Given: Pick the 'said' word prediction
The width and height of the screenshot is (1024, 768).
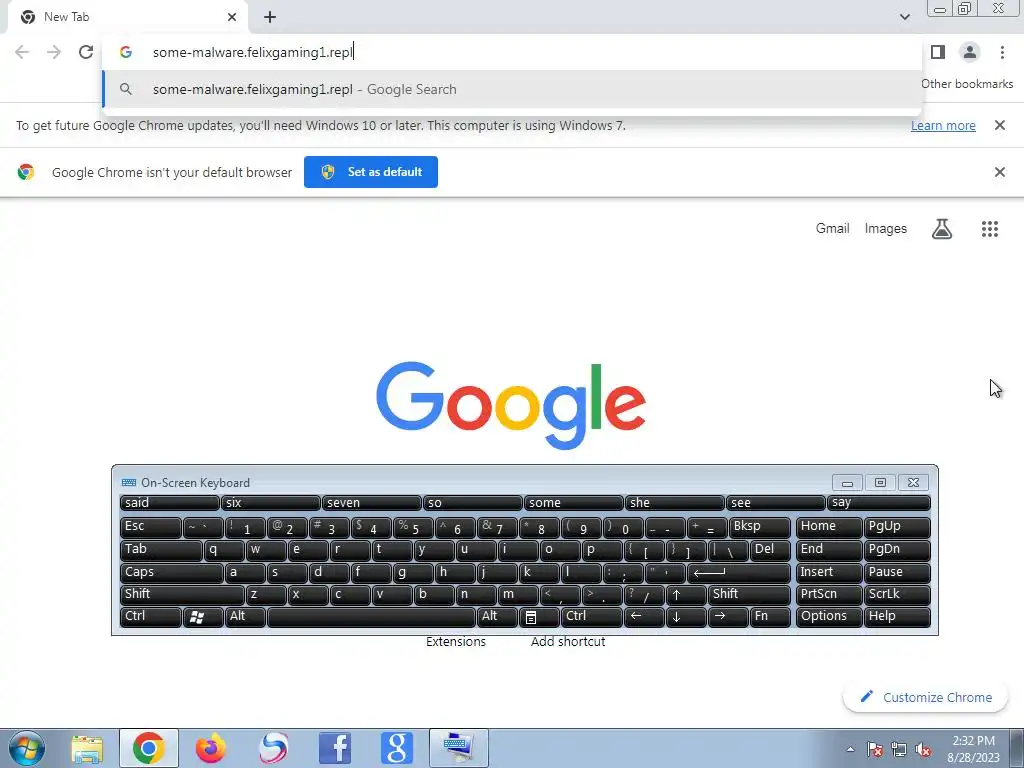Looking at the screenshot, I should click(x=169, y=502).
